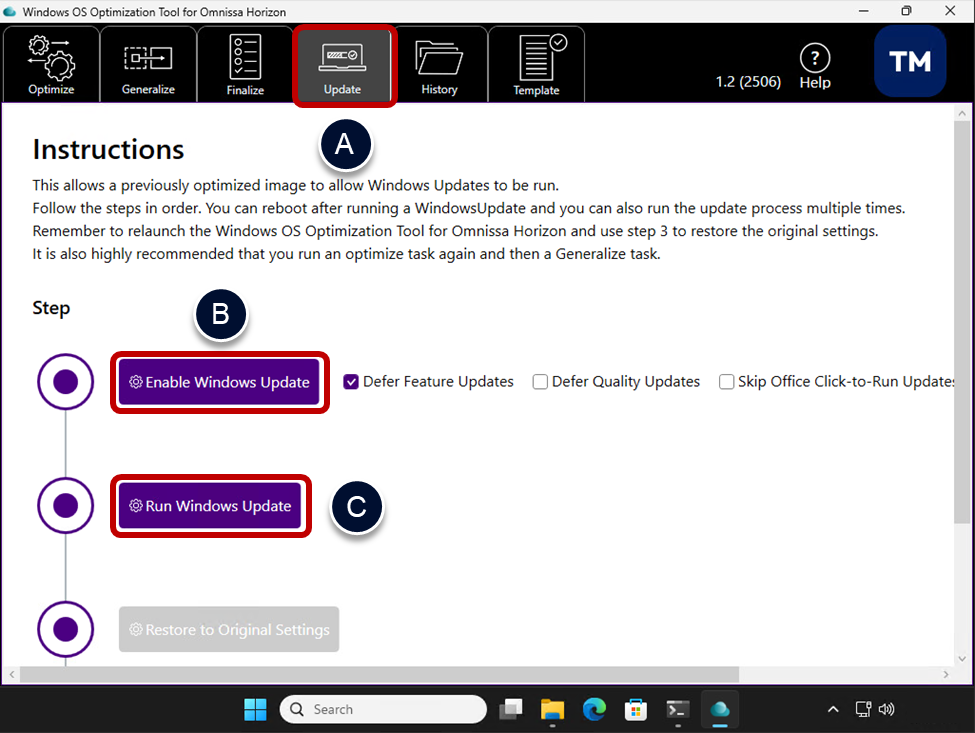Click the taskbar Search box
This screenshot has width=975, height=733.
(x=383, y=709)
